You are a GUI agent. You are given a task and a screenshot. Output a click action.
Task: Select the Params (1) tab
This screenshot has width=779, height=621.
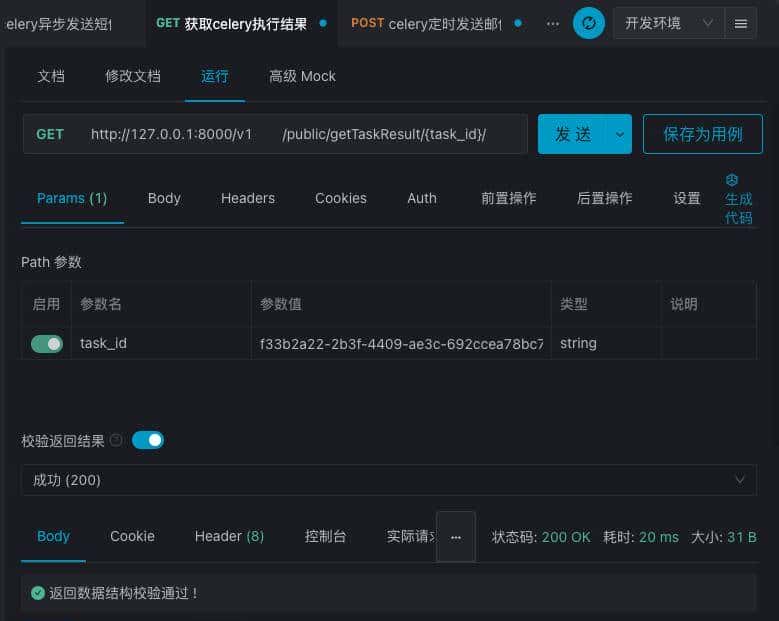click(x=72, y=199)
